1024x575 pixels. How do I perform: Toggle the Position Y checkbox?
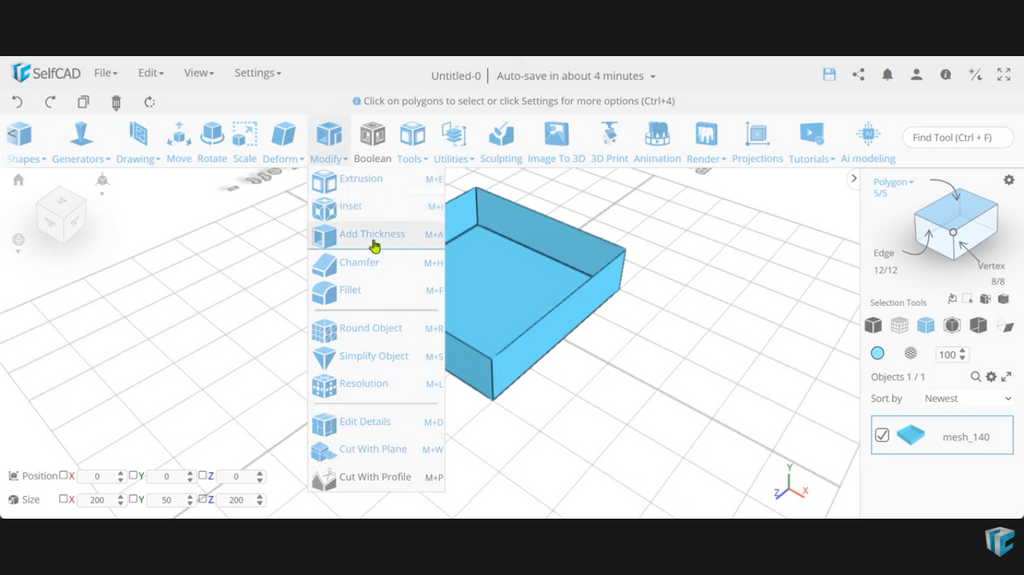(133, 475)
